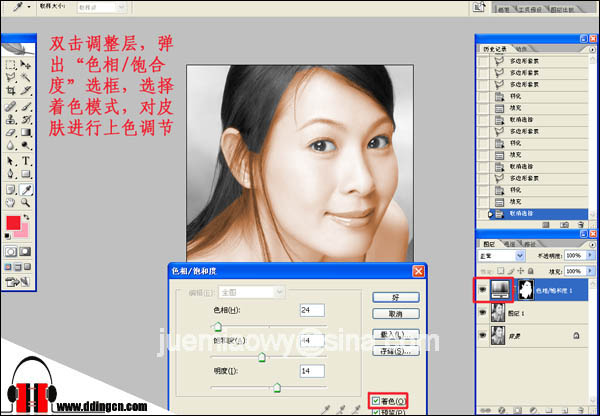
Task: Select the Hand tool
Action: (11, 202)
